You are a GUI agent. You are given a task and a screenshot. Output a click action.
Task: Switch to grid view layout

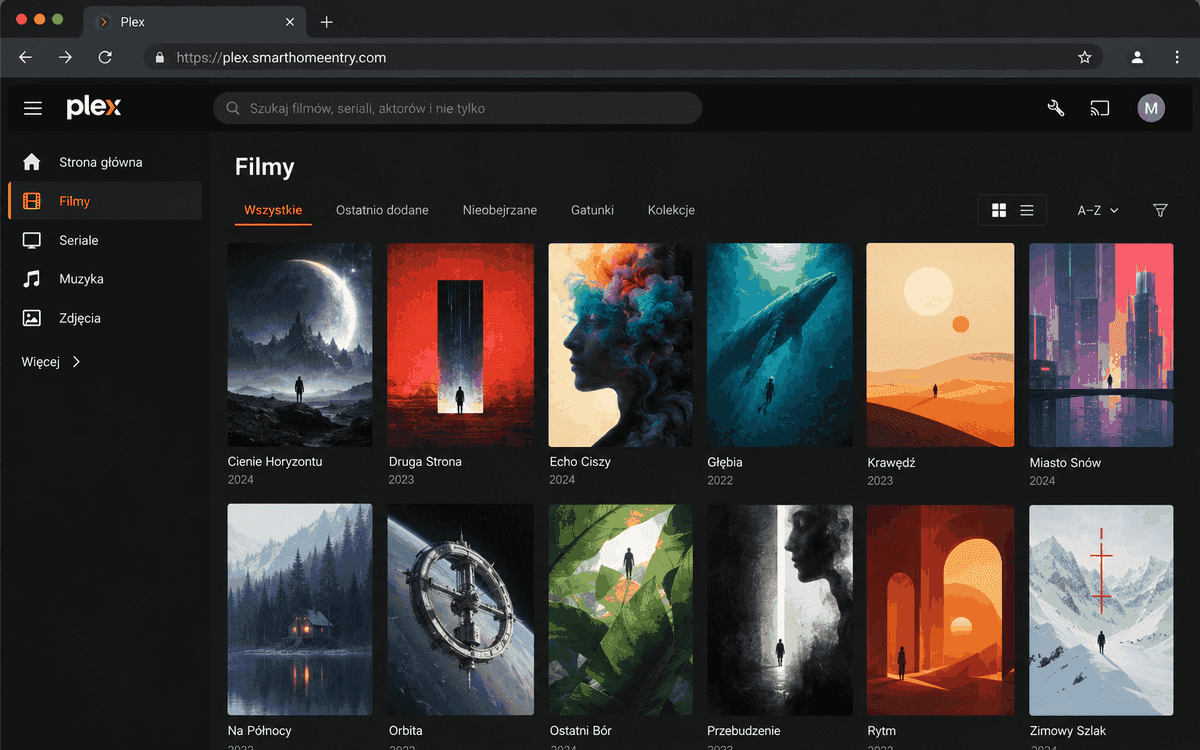coord(999,210)
